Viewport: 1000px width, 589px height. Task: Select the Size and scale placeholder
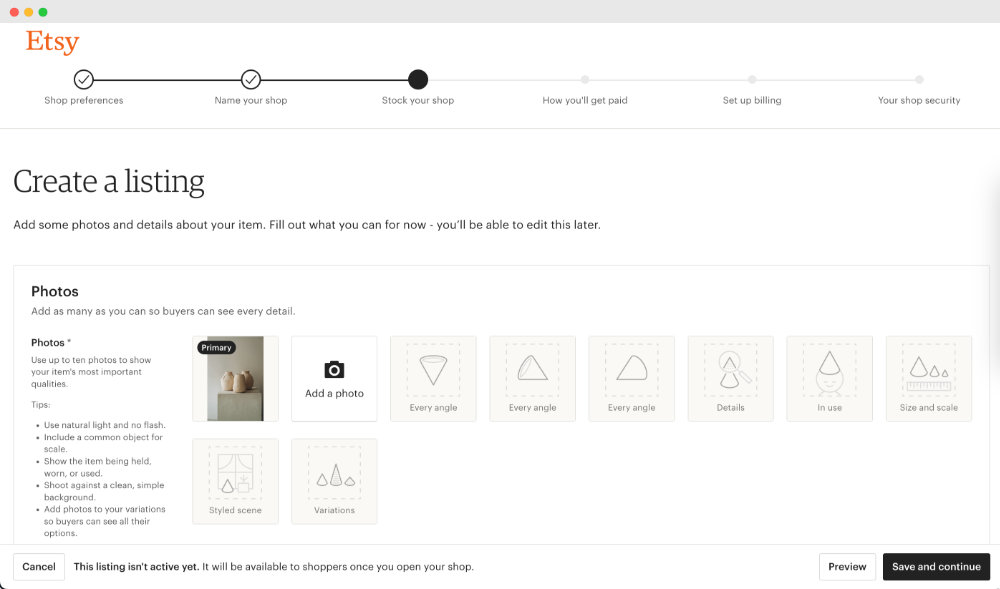tap(928, 377)
